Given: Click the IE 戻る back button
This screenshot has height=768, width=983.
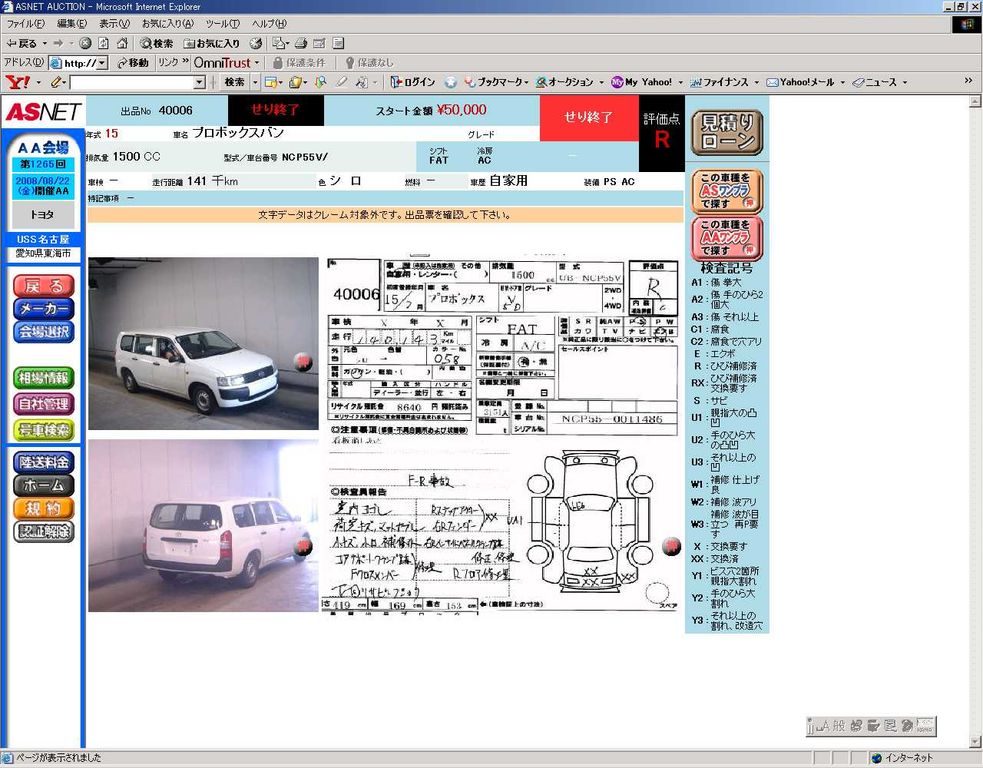Looking at the screenshot, I should click(22, 43).
